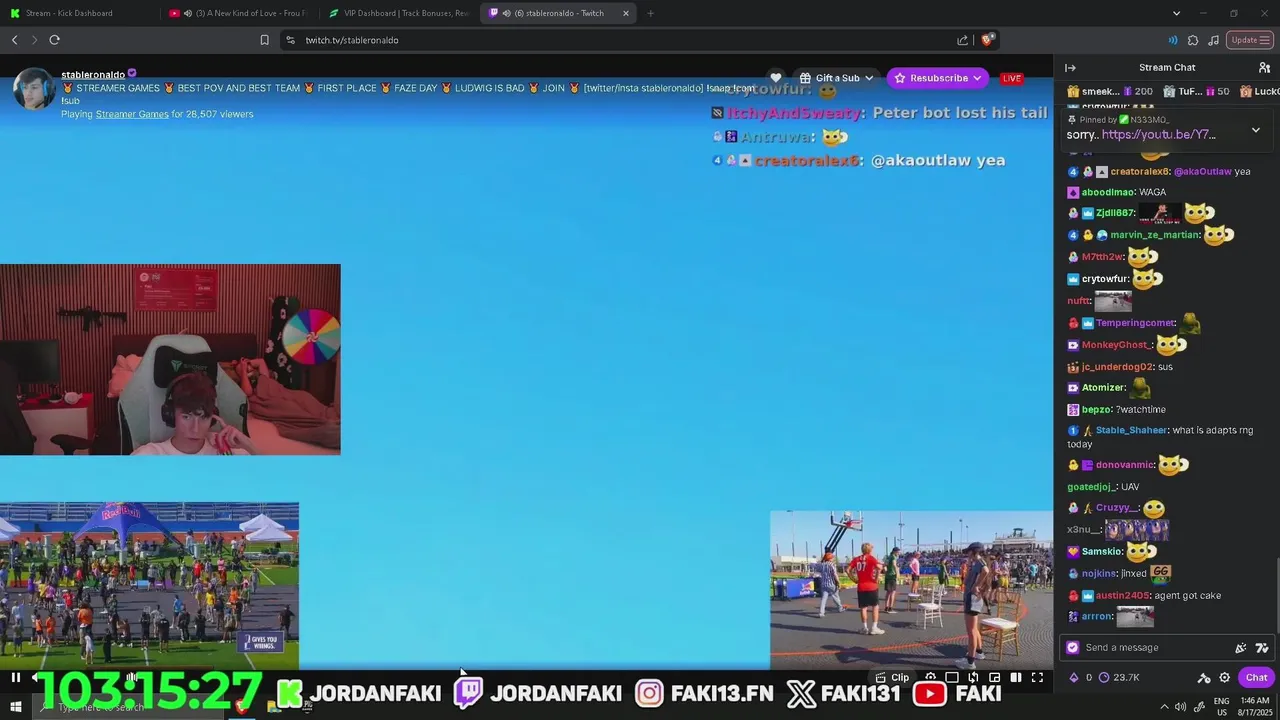Open the Resubscribe dropdown arrow
1280x720 pixels.
(977, 78)
